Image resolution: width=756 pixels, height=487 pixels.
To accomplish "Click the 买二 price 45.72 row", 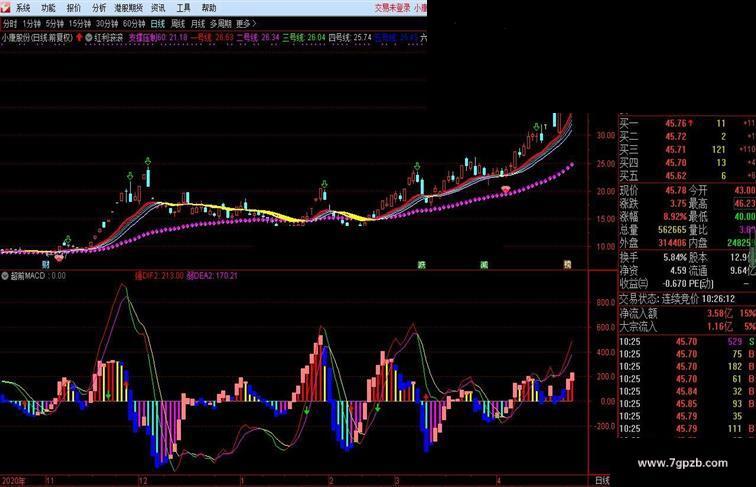I will (x=687, y=136).
